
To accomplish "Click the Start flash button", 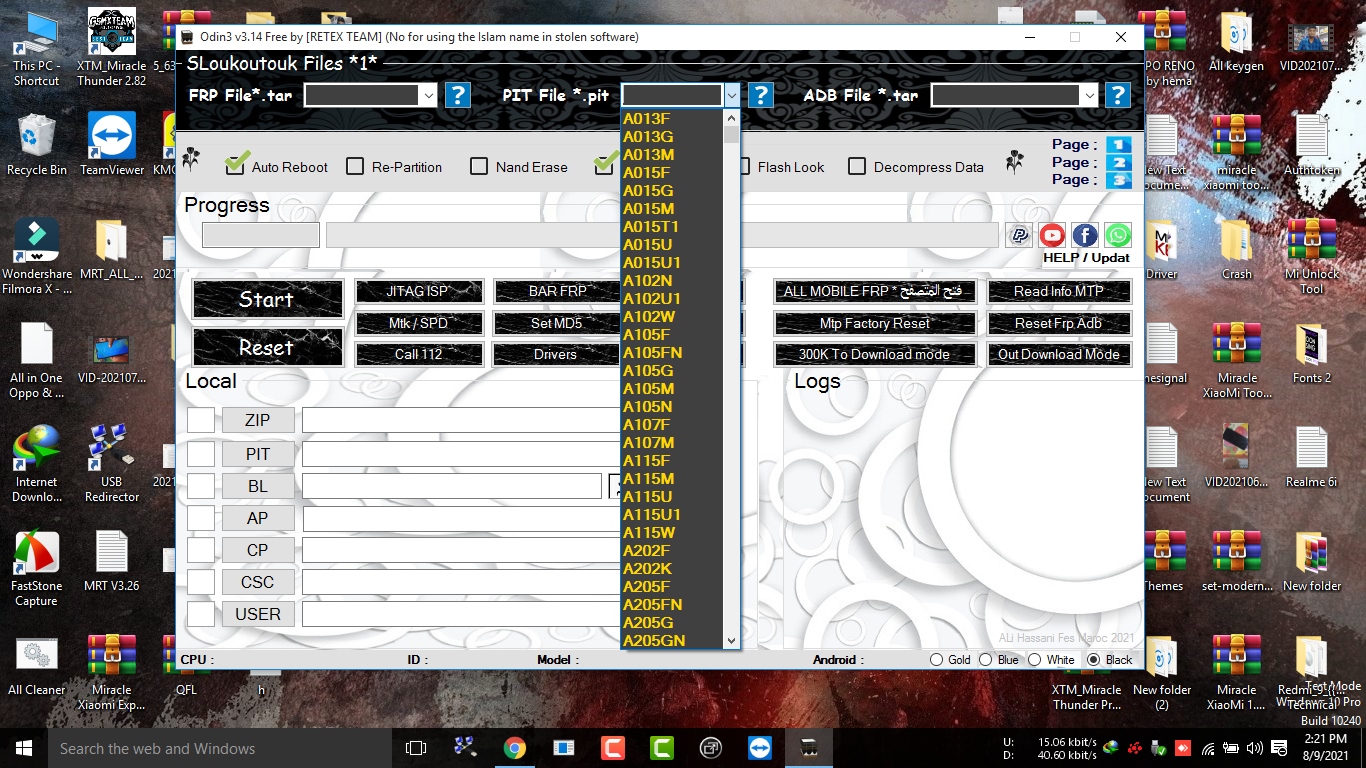I will click(x=266, y=299).
